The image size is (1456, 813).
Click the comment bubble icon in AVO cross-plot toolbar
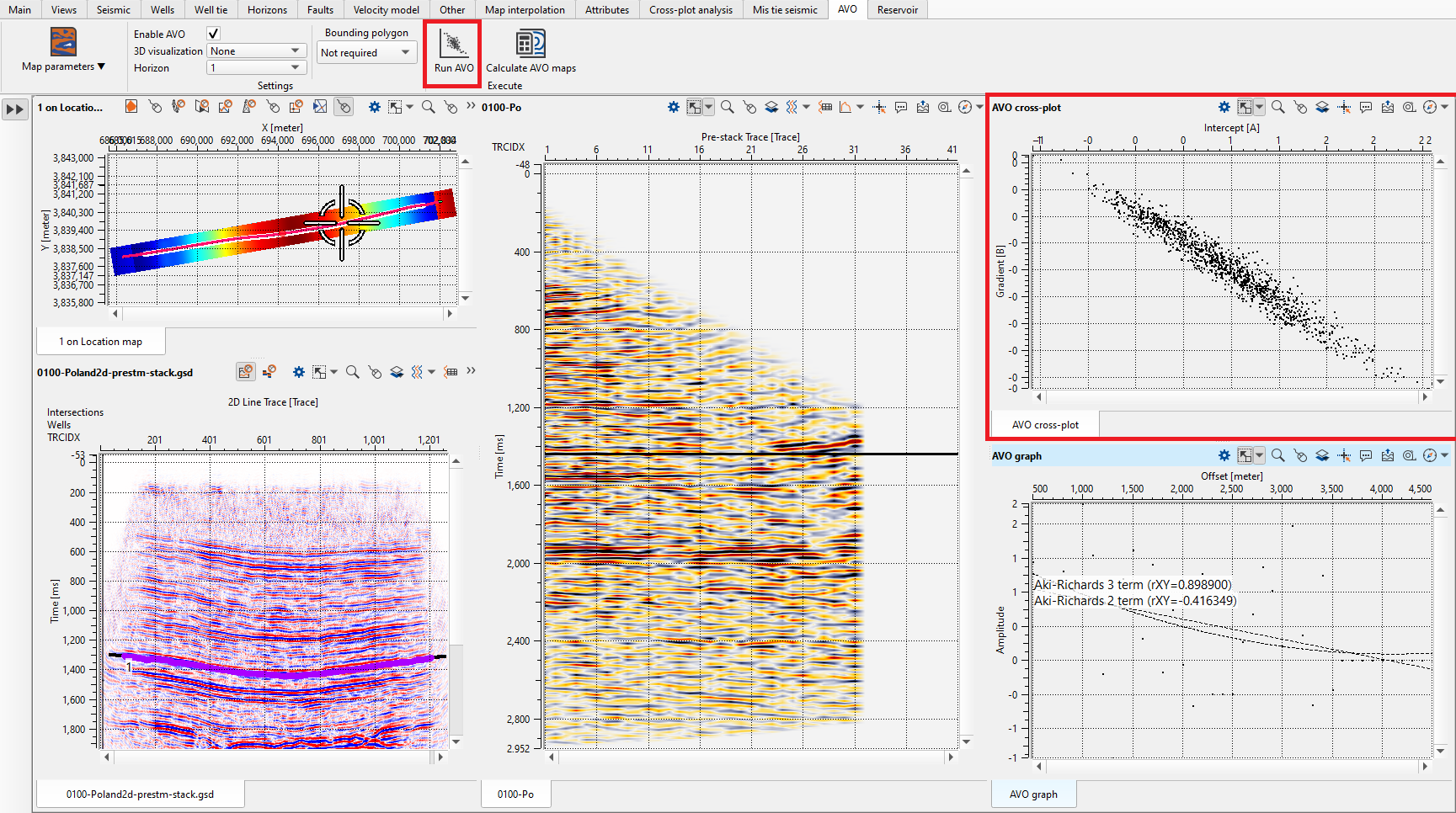[1366, 107]
